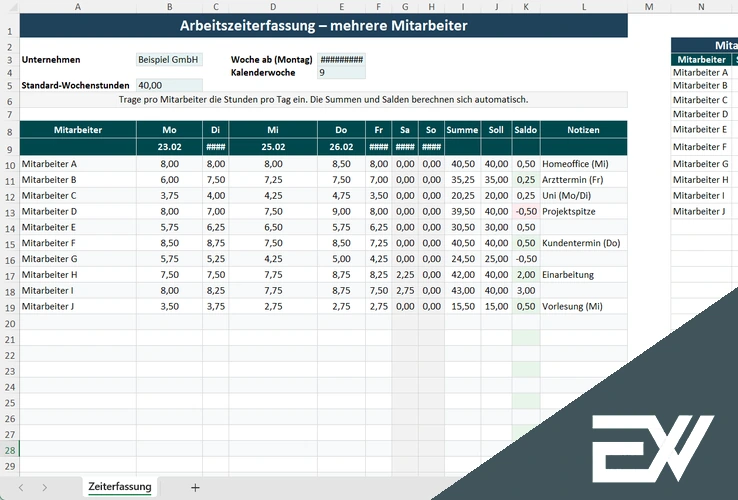Screen dimensions: 738x500
Task: Select row 28 header
Action: pos(9,451)
